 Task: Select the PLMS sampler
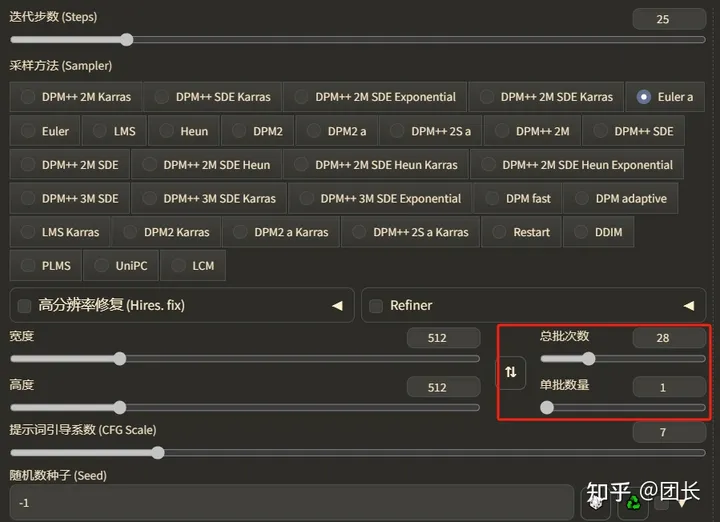point(46,266)
